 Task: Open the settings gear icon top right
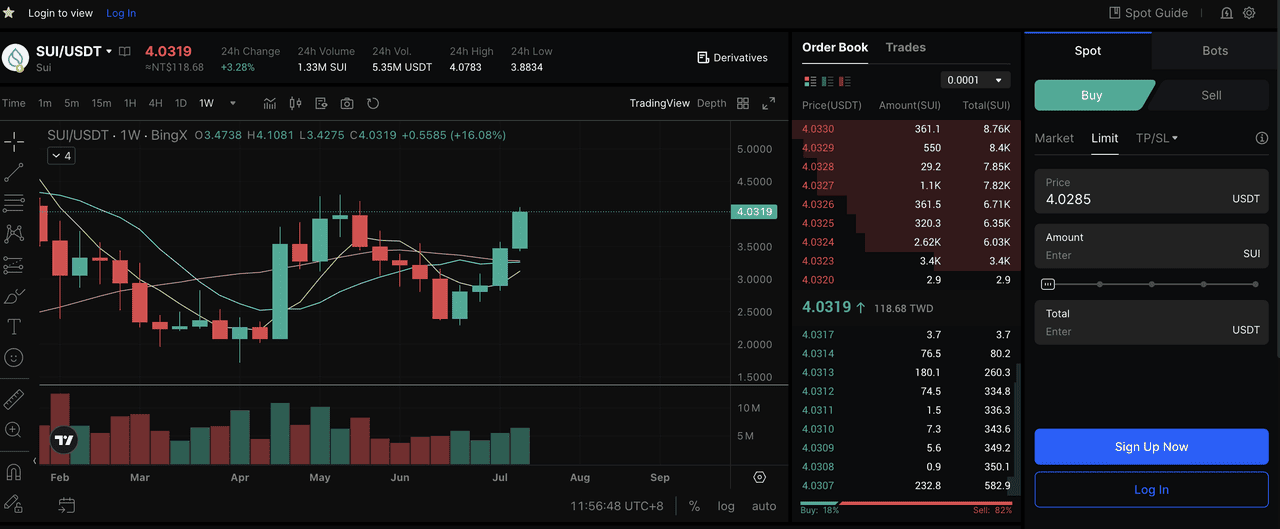coord(1249,13)
